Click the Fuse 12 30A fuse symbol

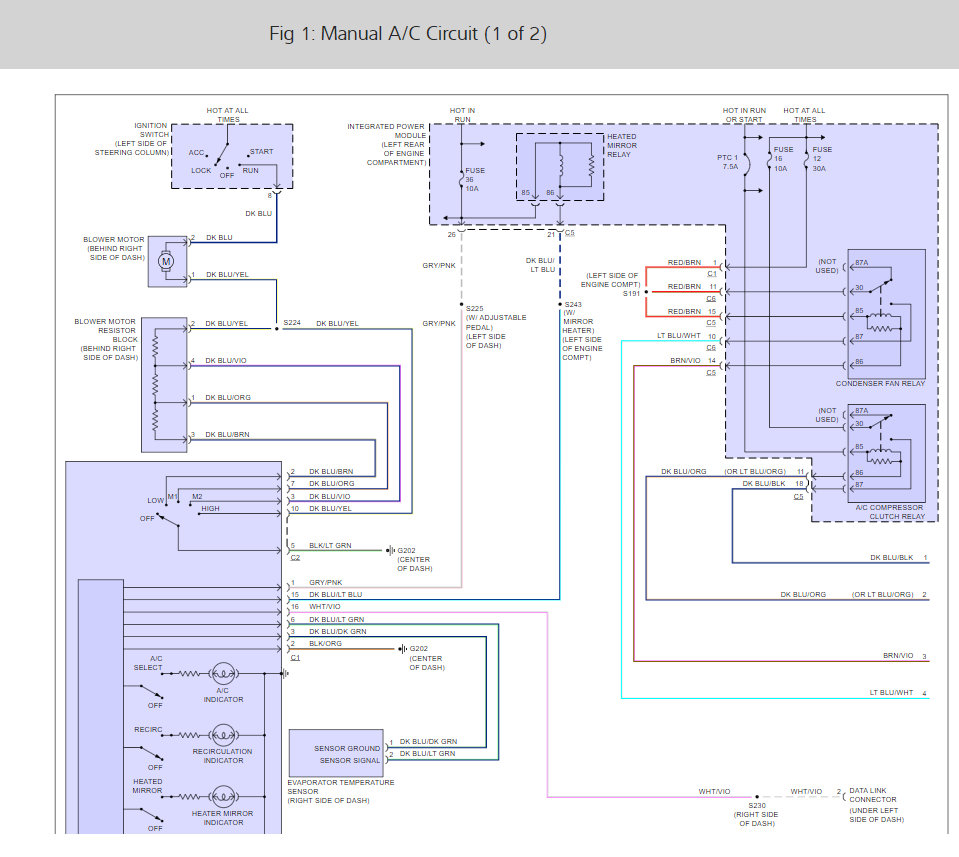click(x=807, y=159)
